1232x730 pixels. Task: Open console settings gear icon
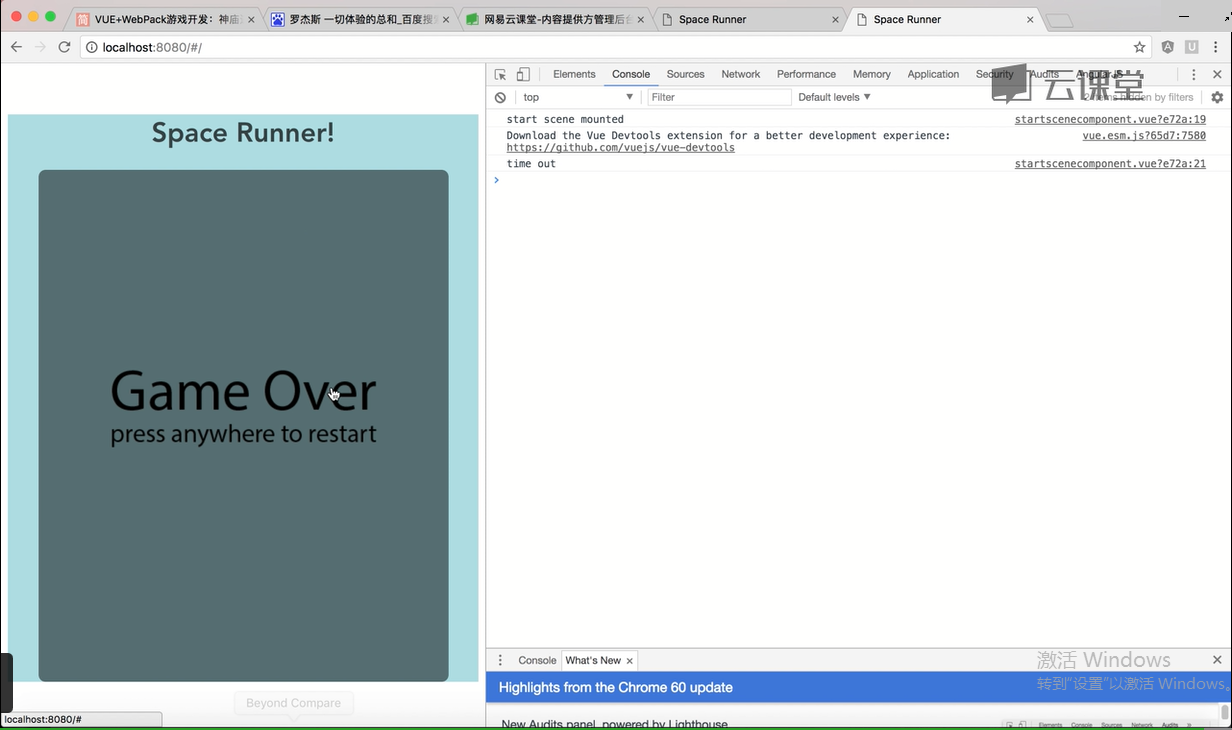point(1217,97)
